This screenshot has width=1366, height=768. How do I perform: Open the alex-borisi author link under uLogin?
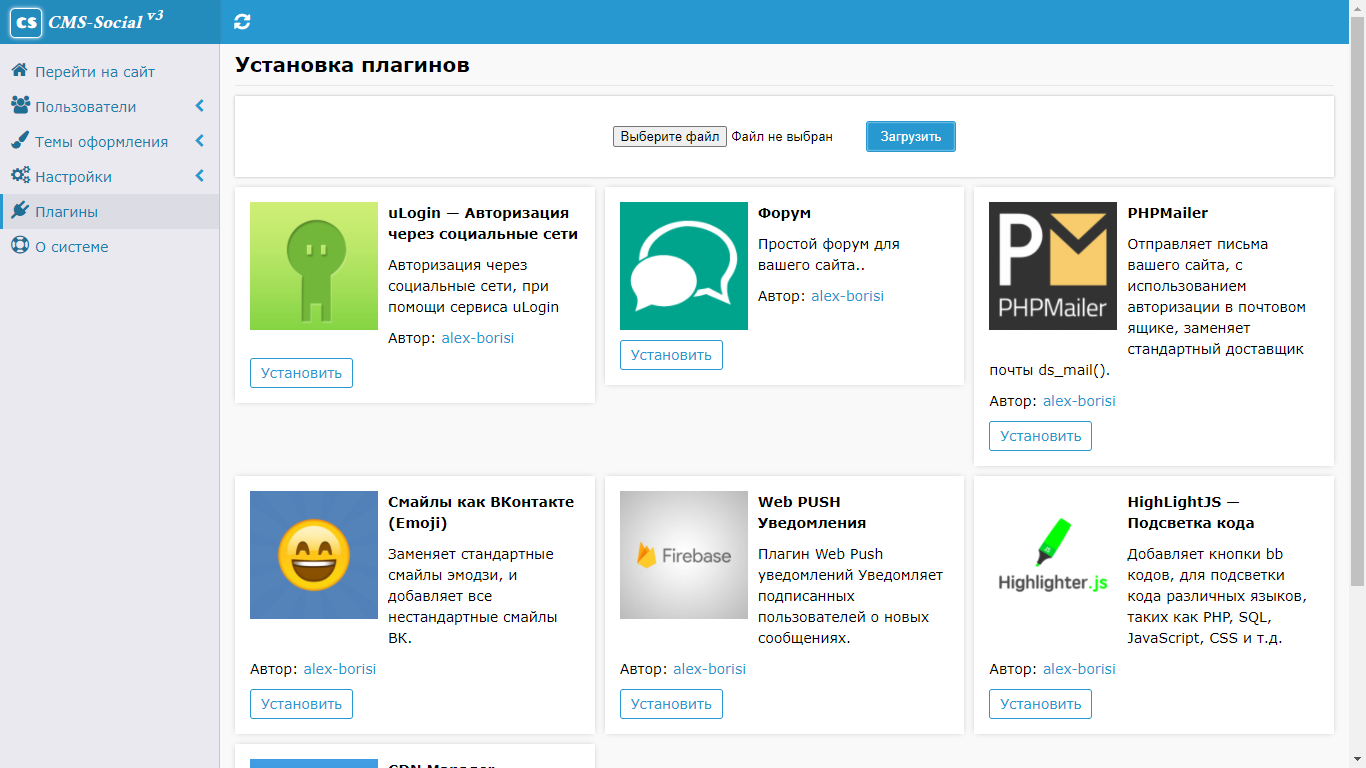[478, 338]
